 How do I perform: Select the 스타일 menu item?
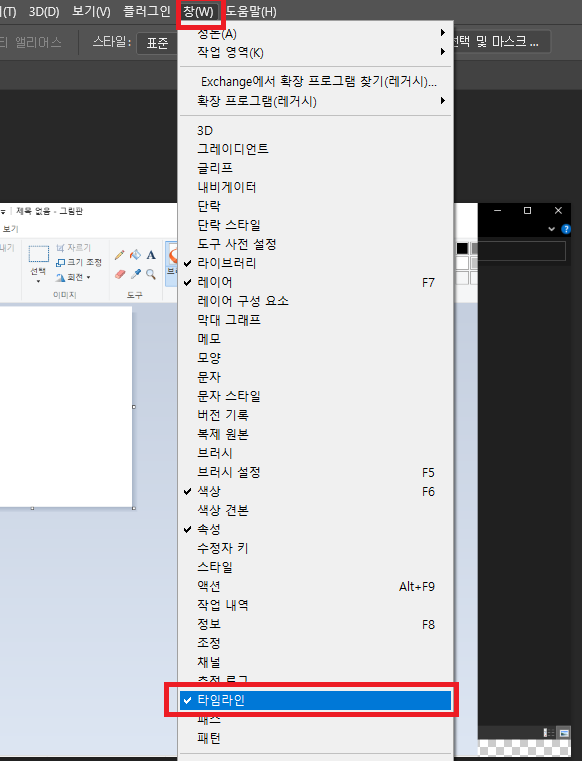click(x=316, y=567)
